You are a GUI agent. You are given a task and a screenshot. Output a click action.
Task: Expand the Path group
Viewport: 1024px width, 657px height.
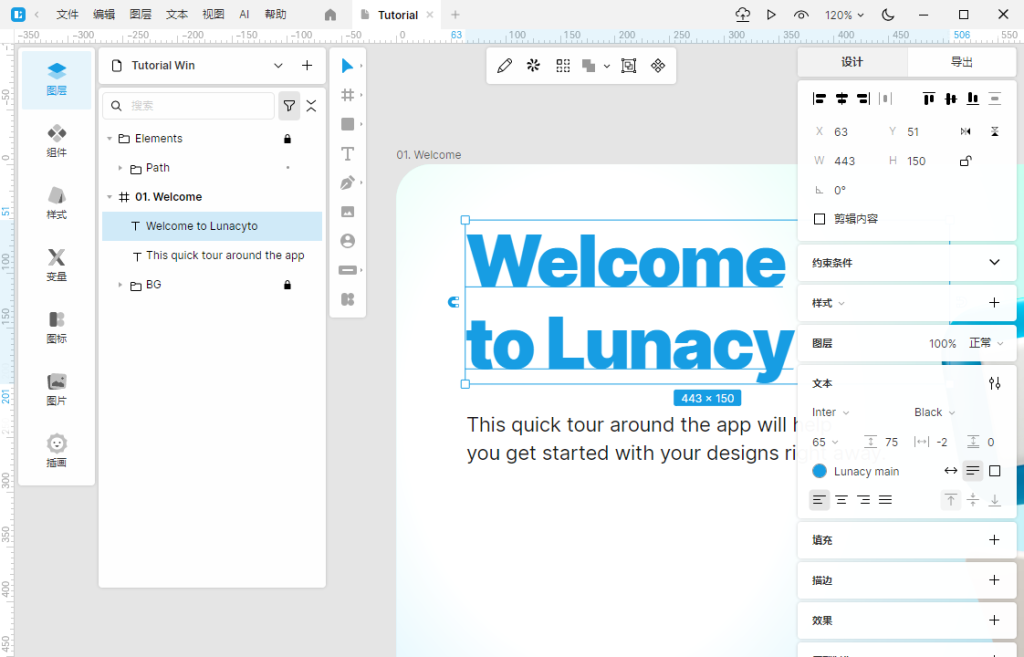[120, 168]
